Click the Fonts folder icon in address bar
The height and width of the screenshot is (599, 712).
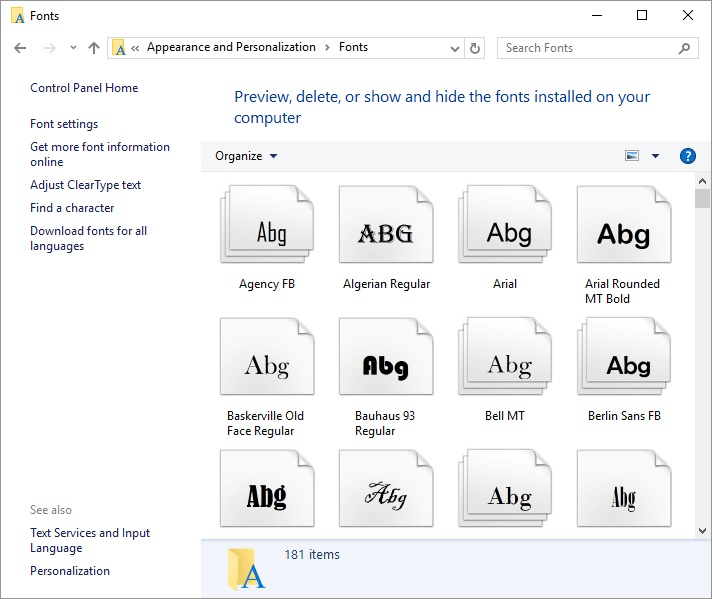pyautogui.click(x=119, y=48)
